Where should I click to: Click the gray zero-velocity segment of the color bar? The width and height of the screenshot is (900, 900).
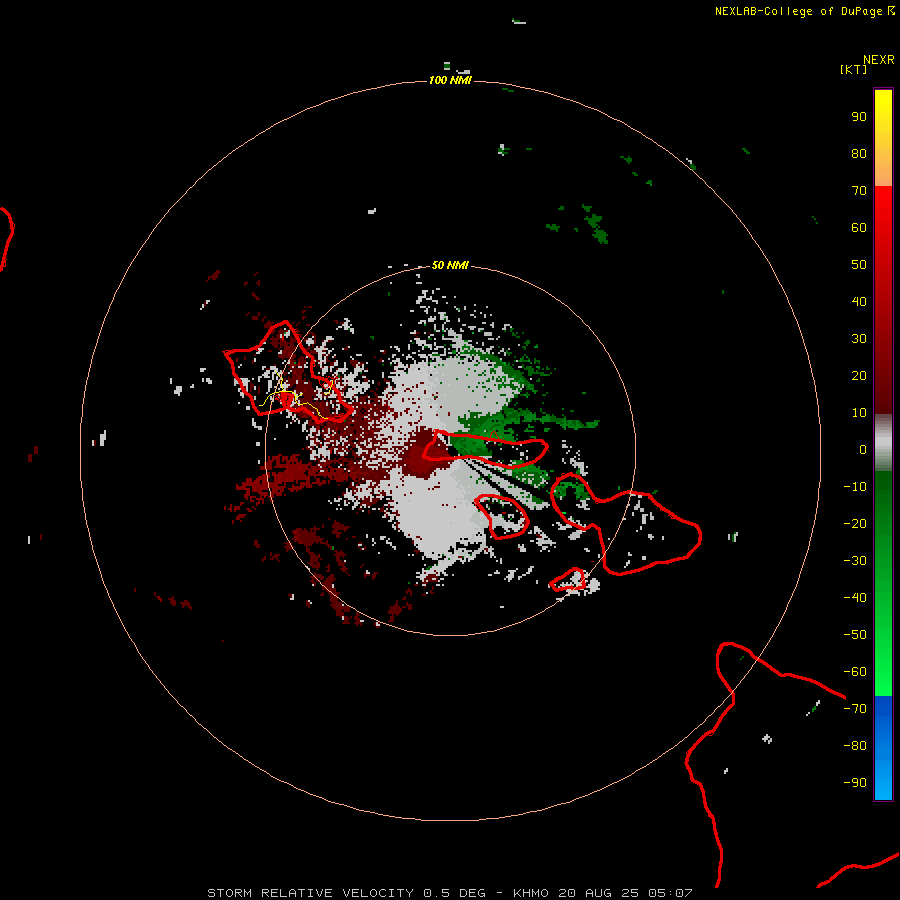pos(883,443)
